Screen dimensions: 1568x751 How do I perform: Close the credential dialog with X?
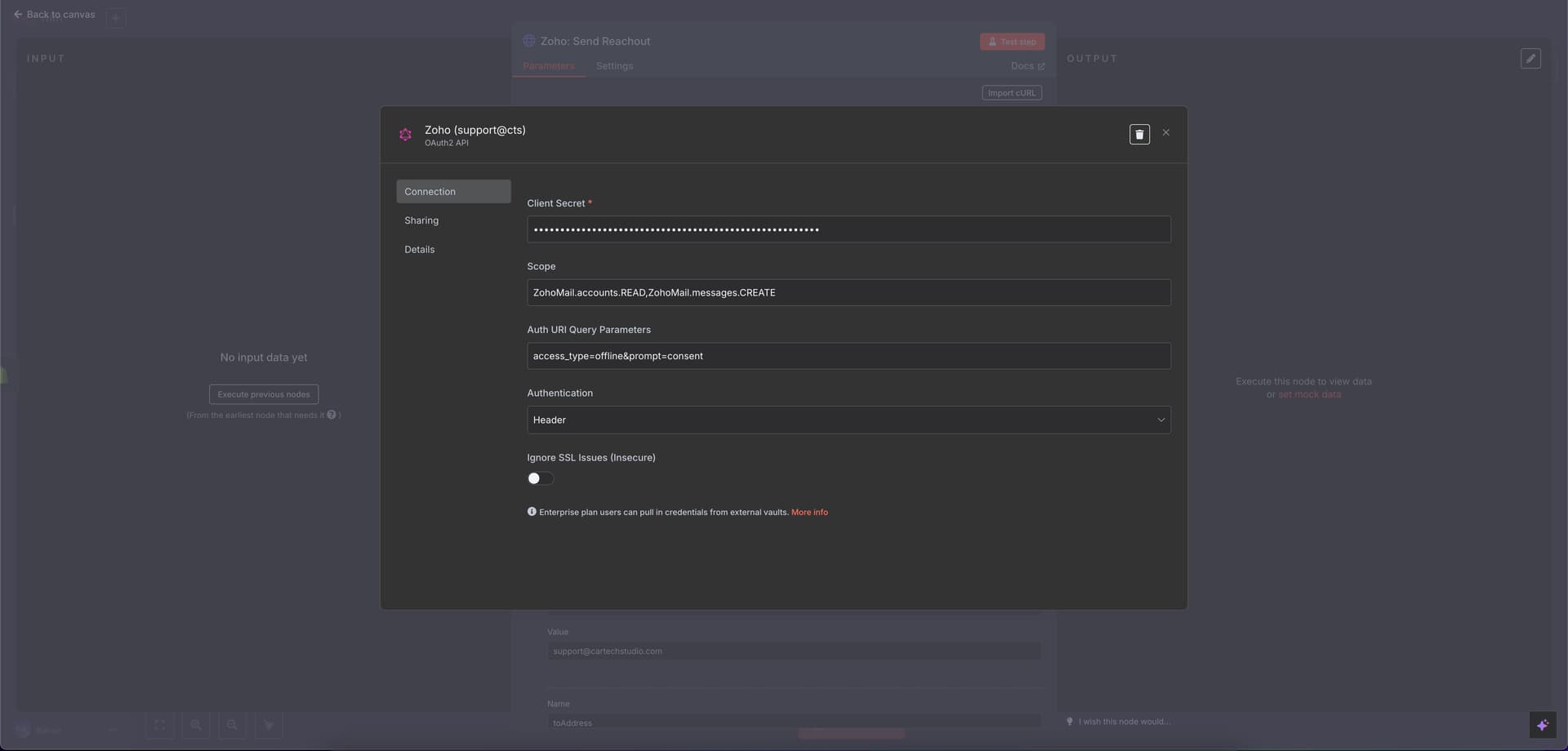[1165, 132]
